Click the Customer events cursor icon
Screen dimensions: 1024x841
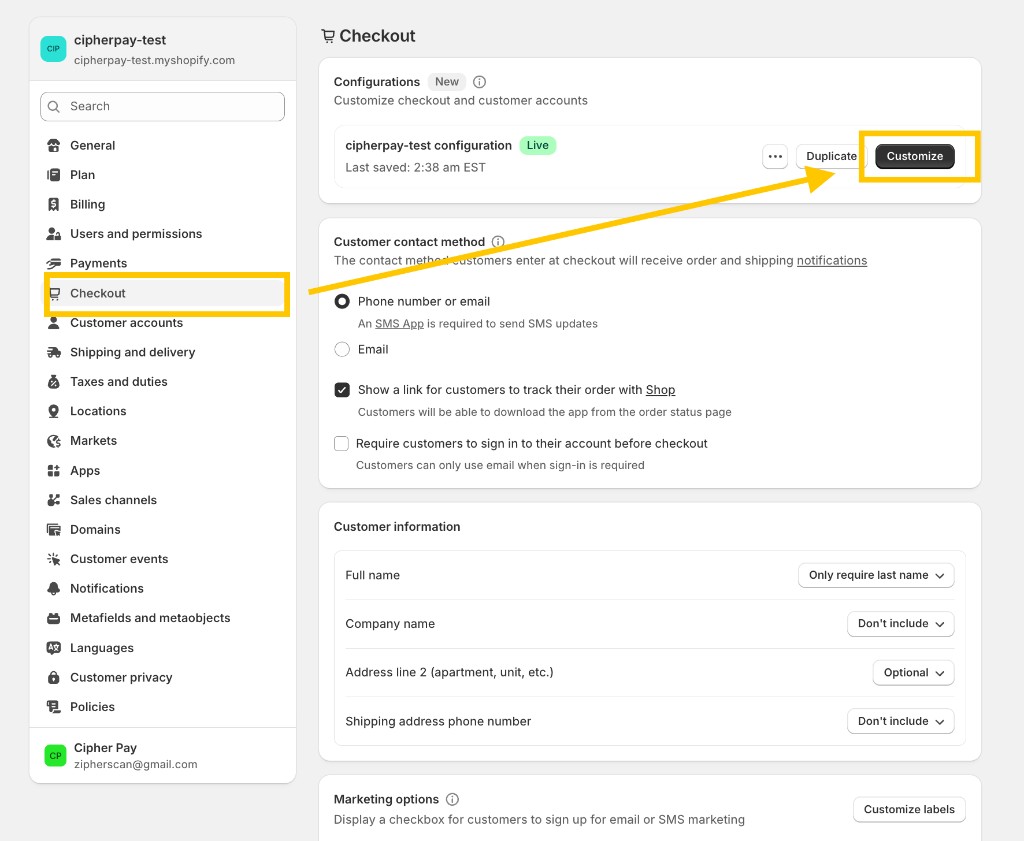point(54,559)
